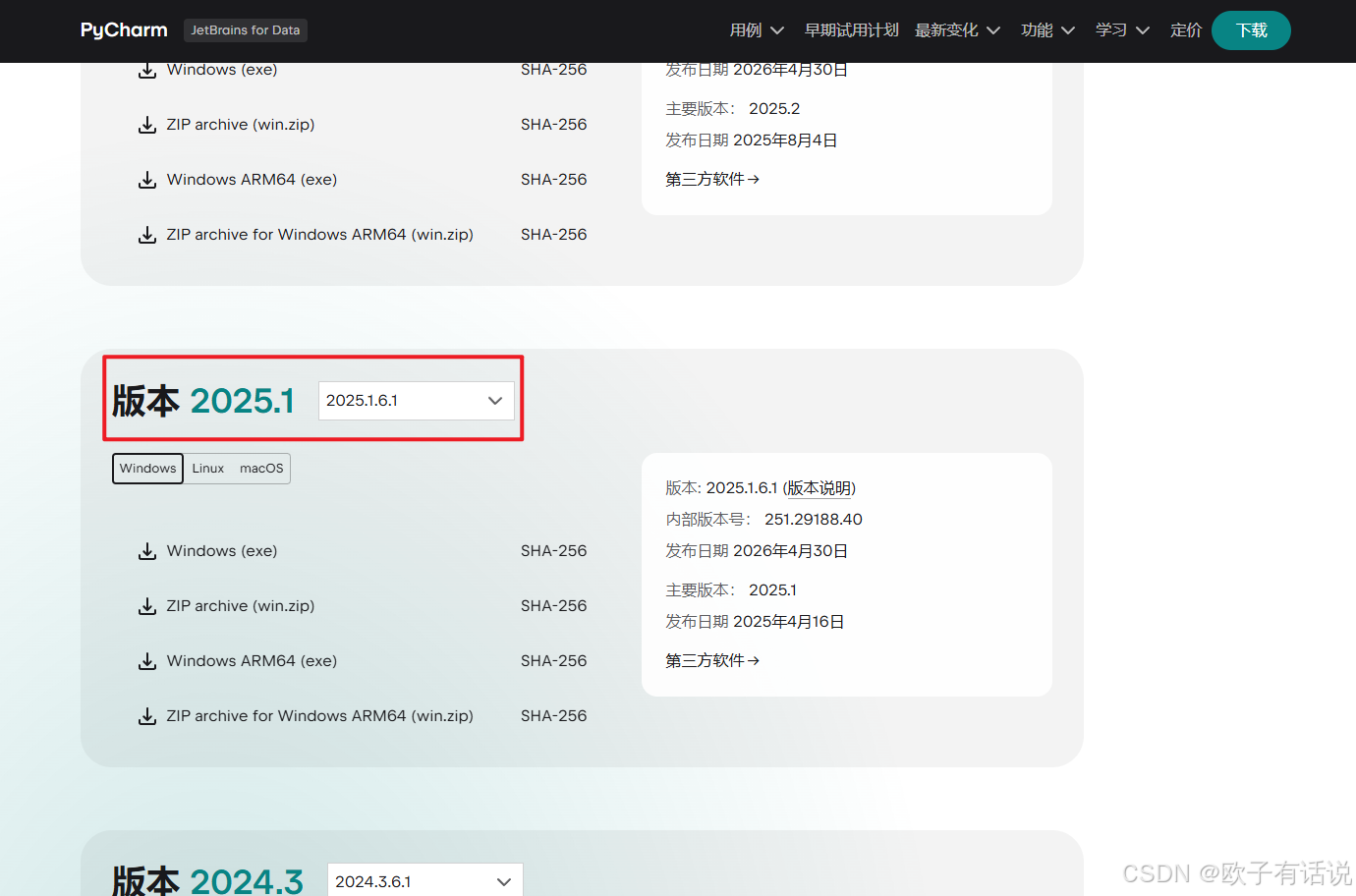Open SHA-256 for upper ARM64 ZIP archive

pyautogui.click(x=554, y=235)
